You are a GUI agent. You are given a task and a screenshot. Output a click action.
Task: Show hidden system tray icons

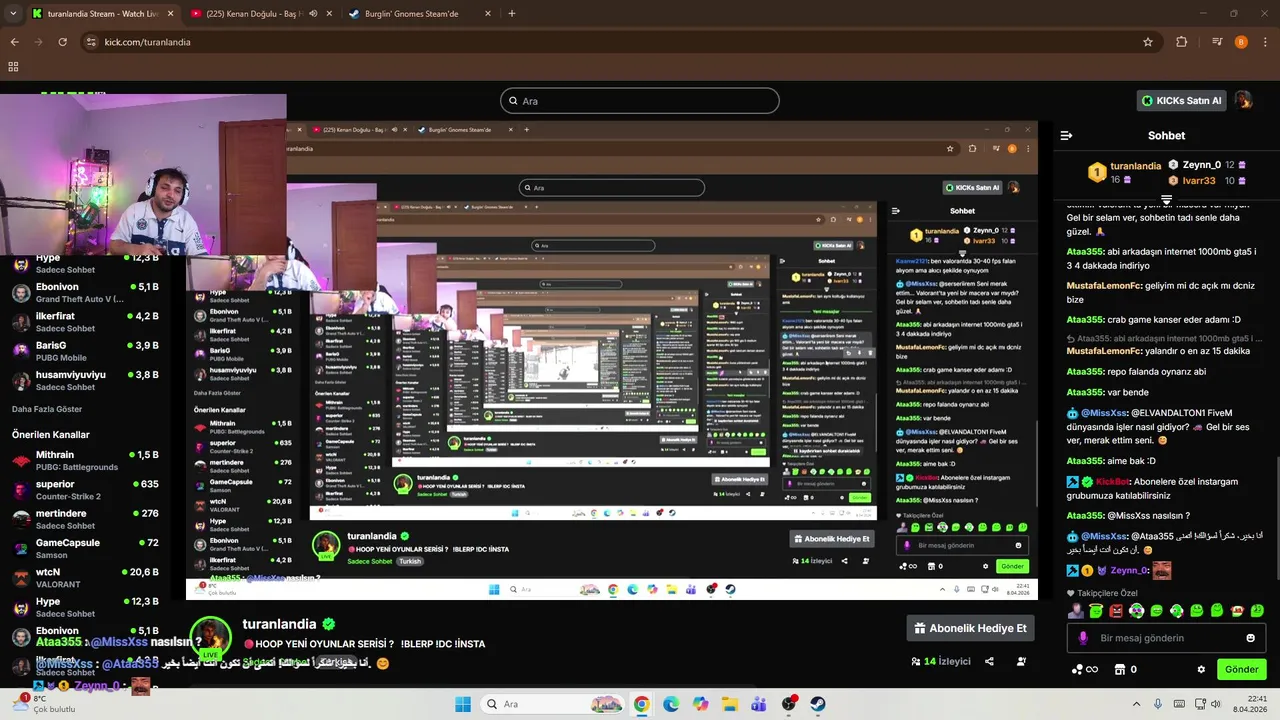[1137, 704]
